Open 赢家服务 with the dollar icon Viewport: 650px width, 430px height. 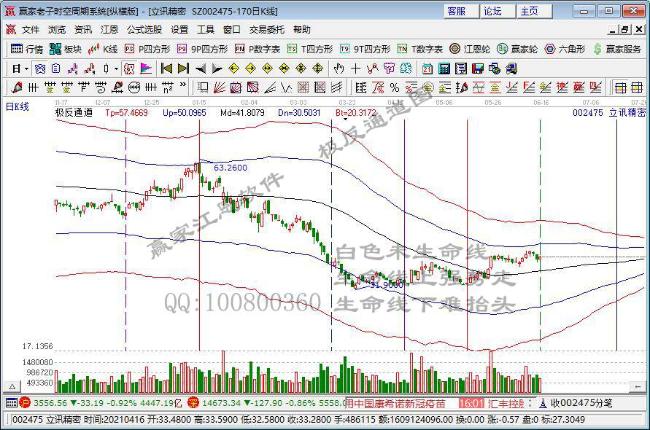617,49
